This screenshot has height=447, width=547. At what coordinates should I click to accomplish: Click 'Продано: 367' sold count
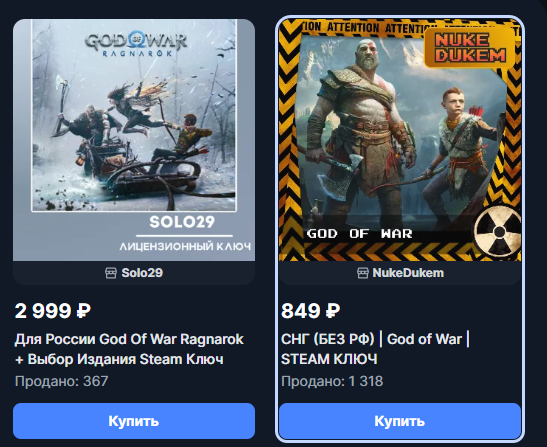(61, 381)
